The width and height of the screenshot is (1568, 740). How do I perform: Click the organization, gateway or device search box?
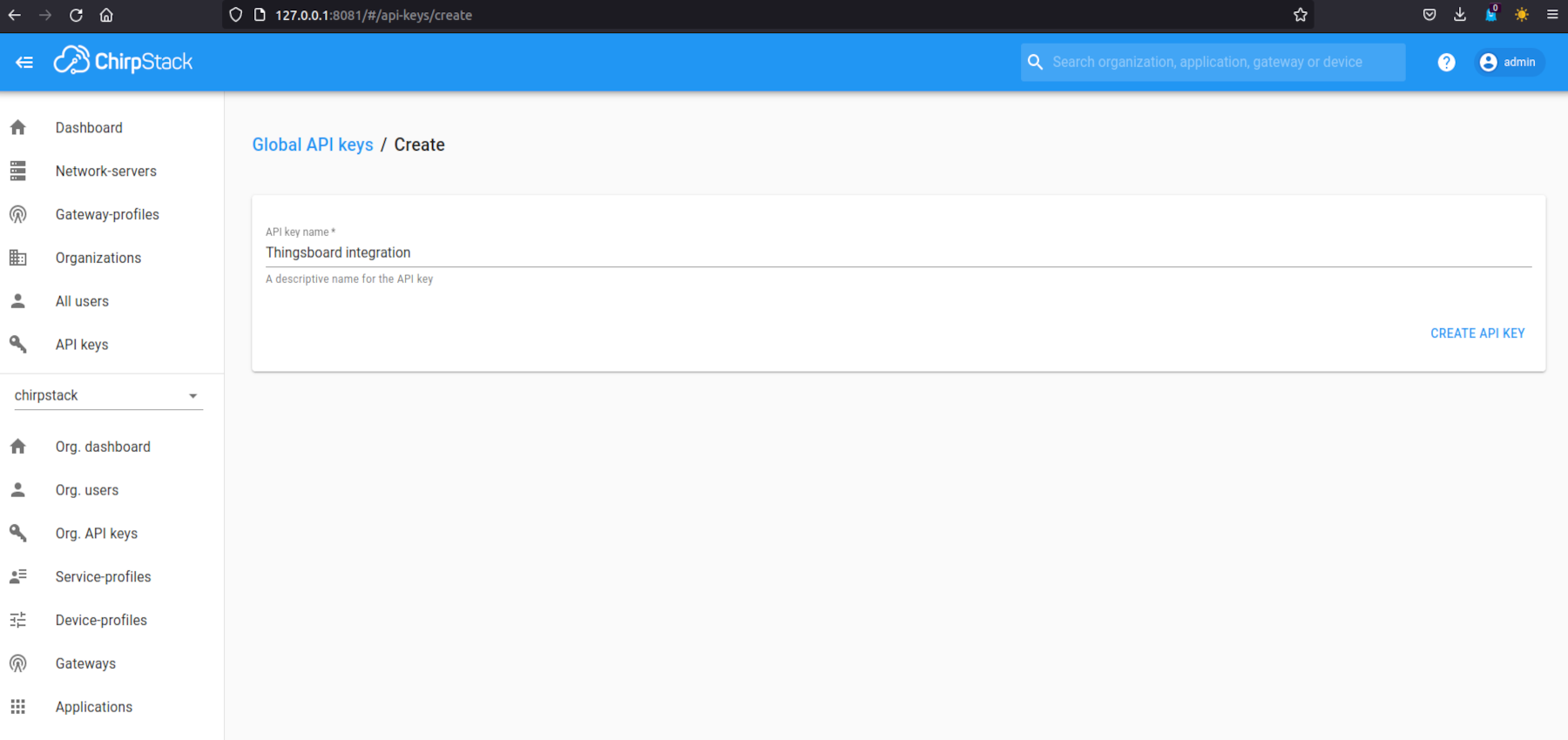1220,62
